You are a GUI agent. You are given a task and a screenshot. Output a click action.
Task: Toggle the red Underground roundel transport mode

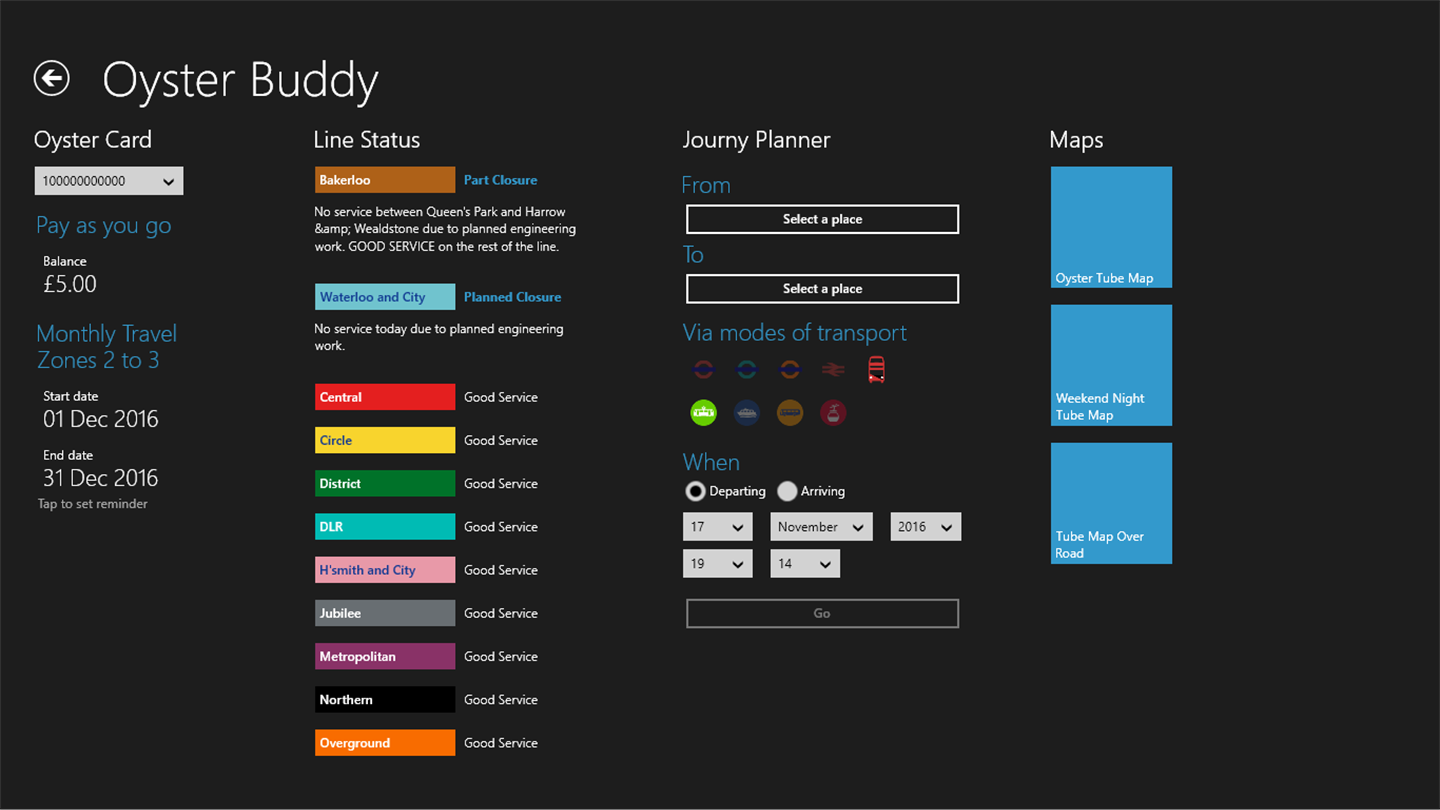click(x=703, y=370)
